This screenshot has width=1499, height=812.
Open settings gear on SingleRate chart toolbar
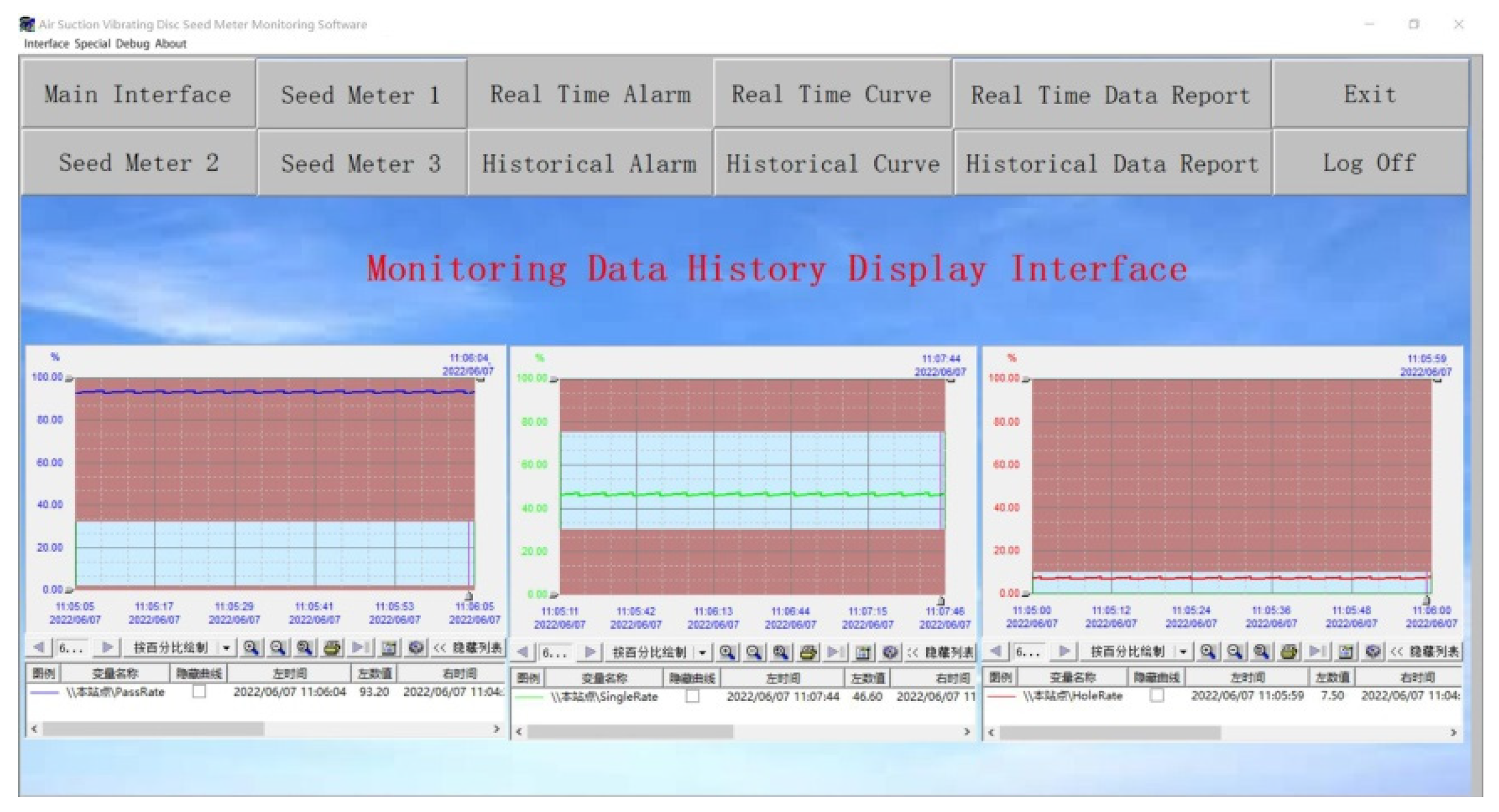890,652
